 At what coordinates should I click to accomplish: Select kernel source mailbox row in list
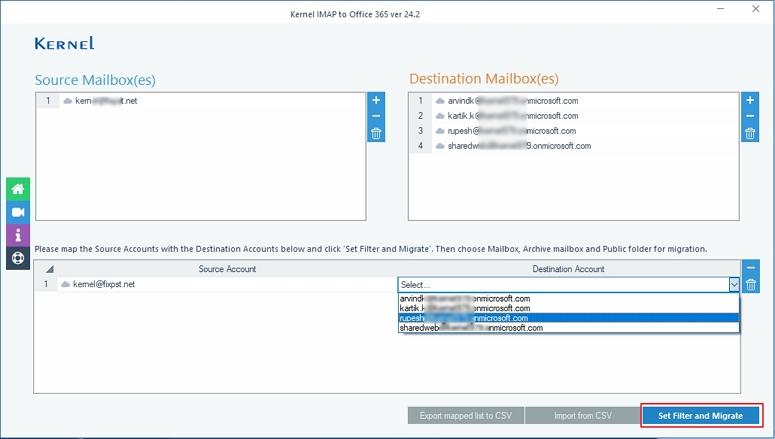coord(201,101)
